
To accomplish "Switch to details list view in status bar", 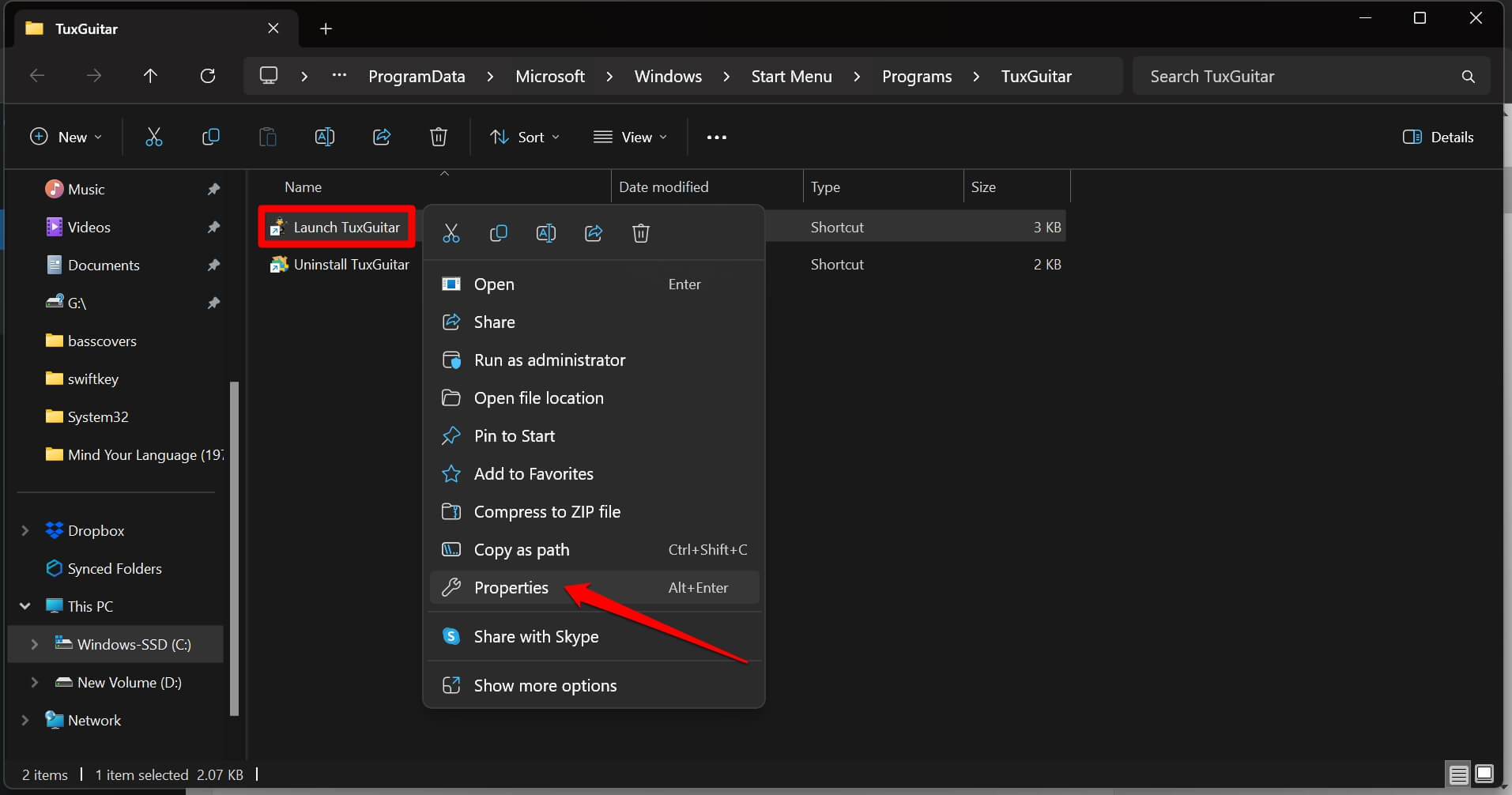I will click(1458, 774).
